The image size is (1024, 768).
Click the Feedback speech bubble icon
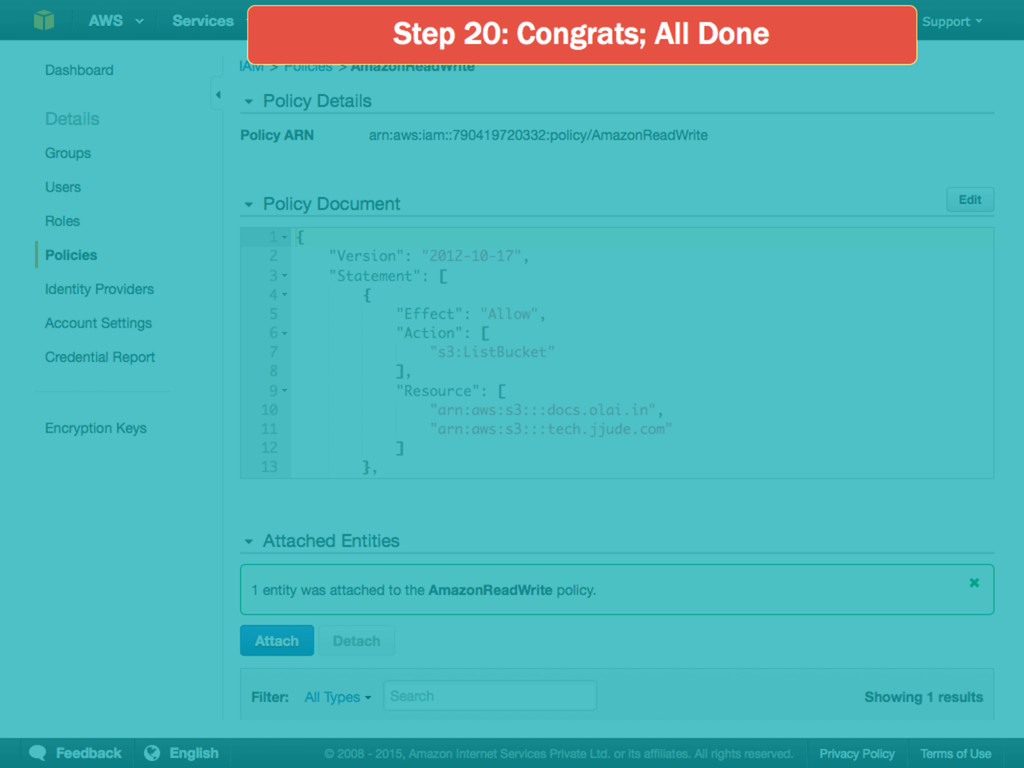37,753
